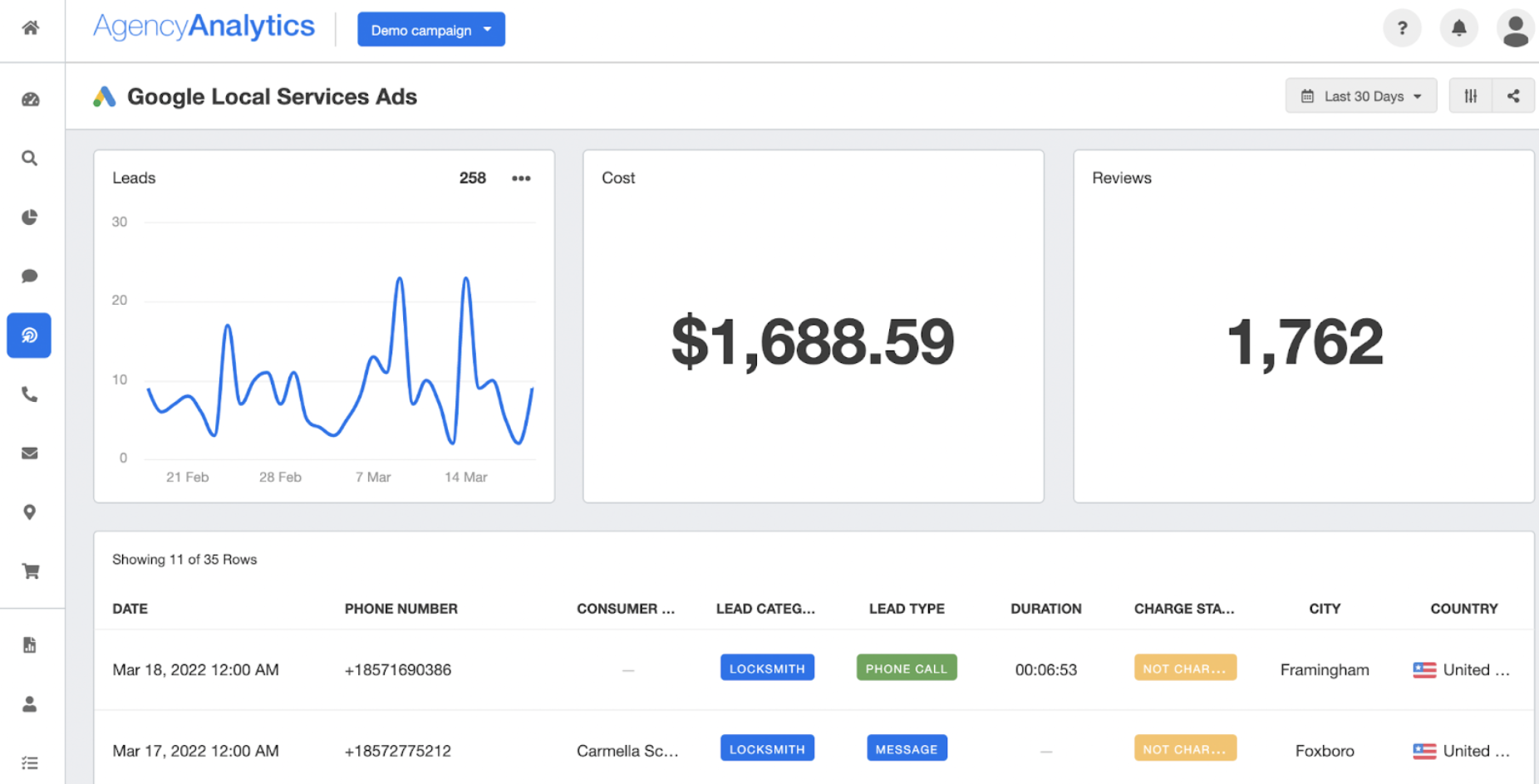
Task: Click the $1,688.59 cost value
Action: tap(813, 341)
